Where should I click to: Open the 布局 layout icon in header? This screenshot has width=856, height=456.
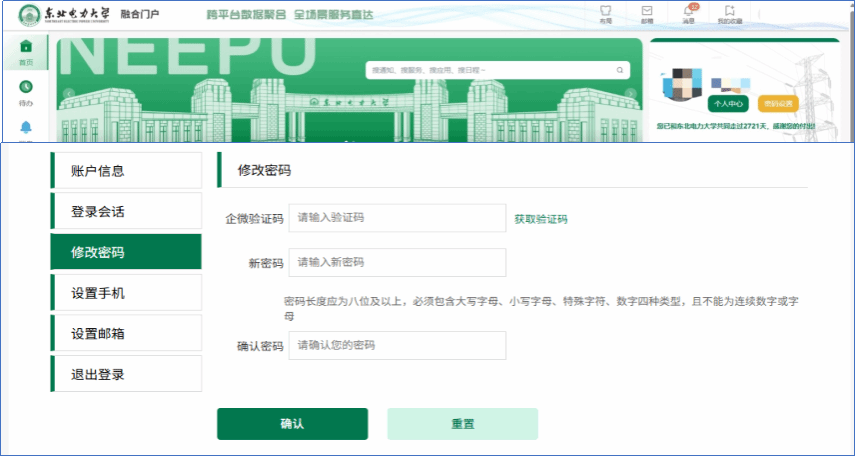tap(605, 10)
